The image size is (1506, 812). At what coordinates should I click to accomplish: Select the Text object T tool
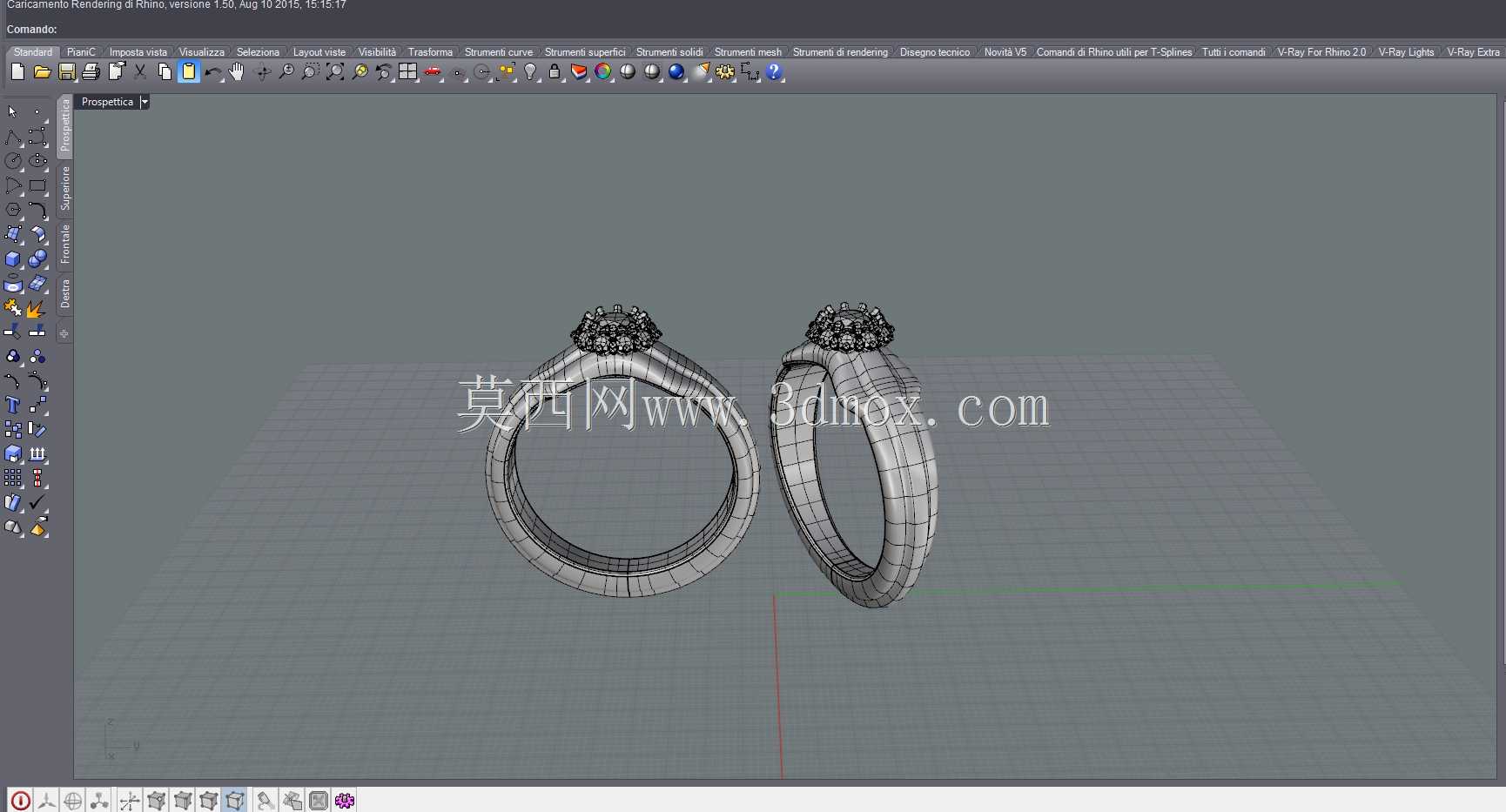pos(13,405)
